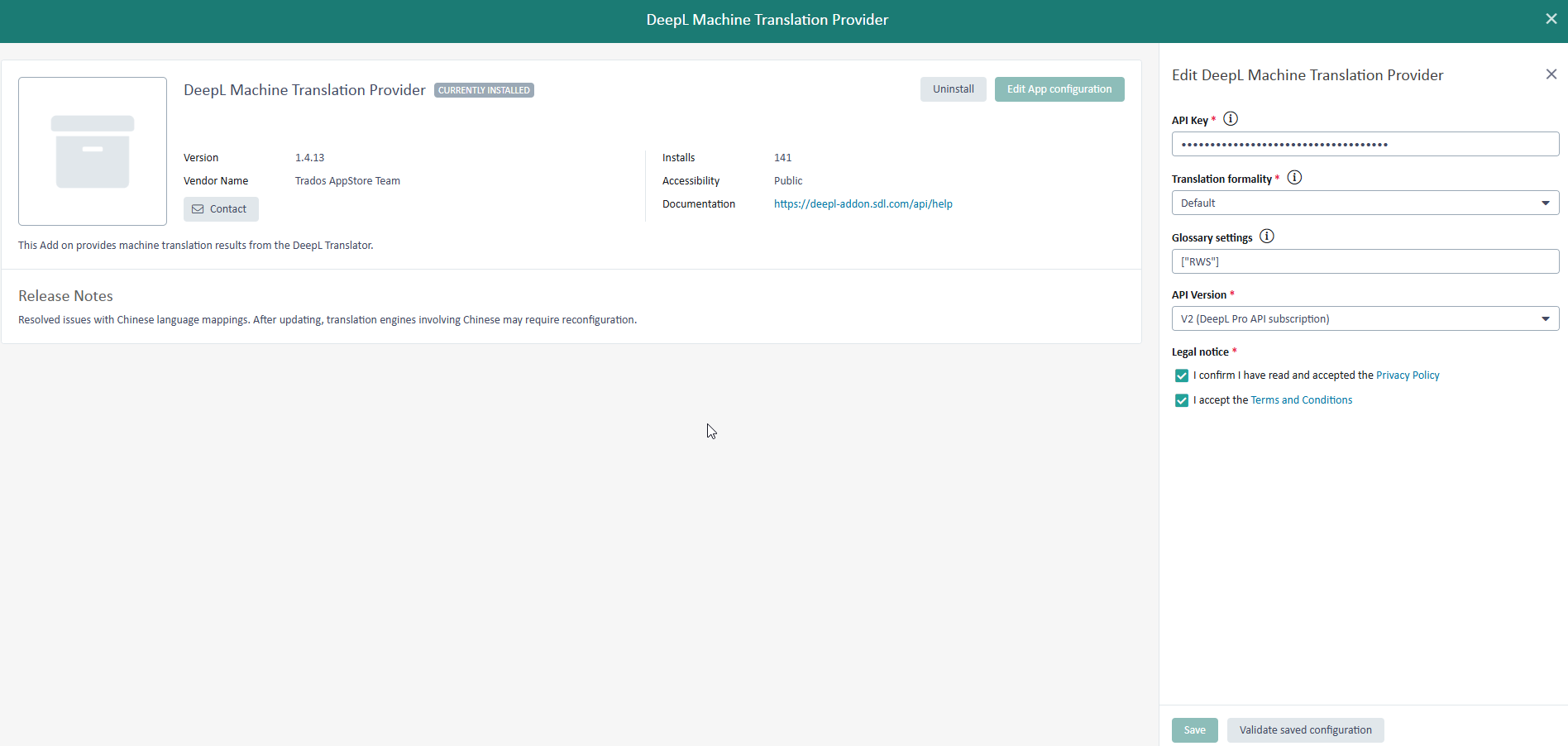1568x746 pixels.
Task: Click the installs count 141
Action: pyautogui.click(x=783, y=157)
